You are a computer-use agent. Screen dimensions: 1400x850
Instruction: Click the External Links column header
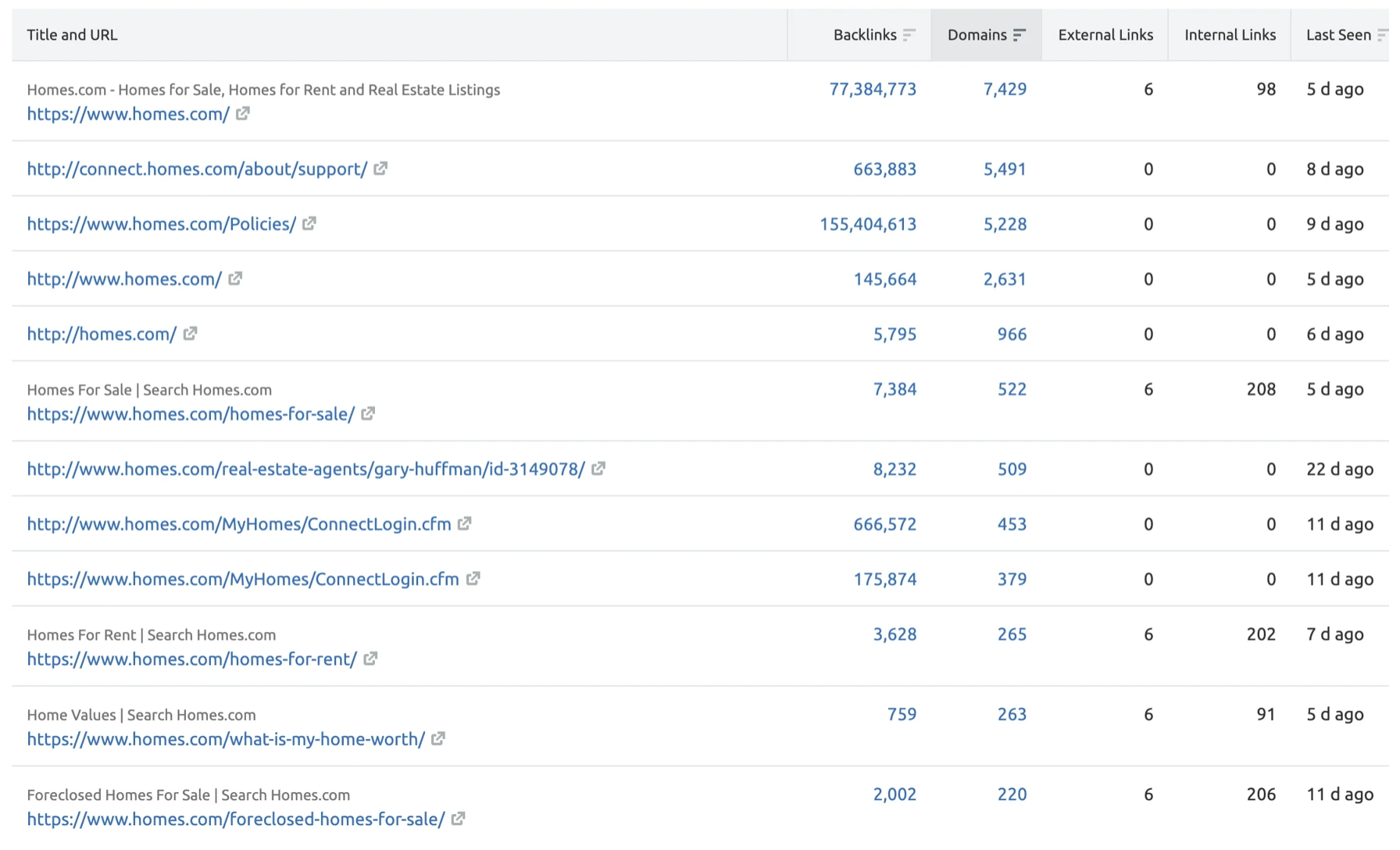(x=1105, y=34)
